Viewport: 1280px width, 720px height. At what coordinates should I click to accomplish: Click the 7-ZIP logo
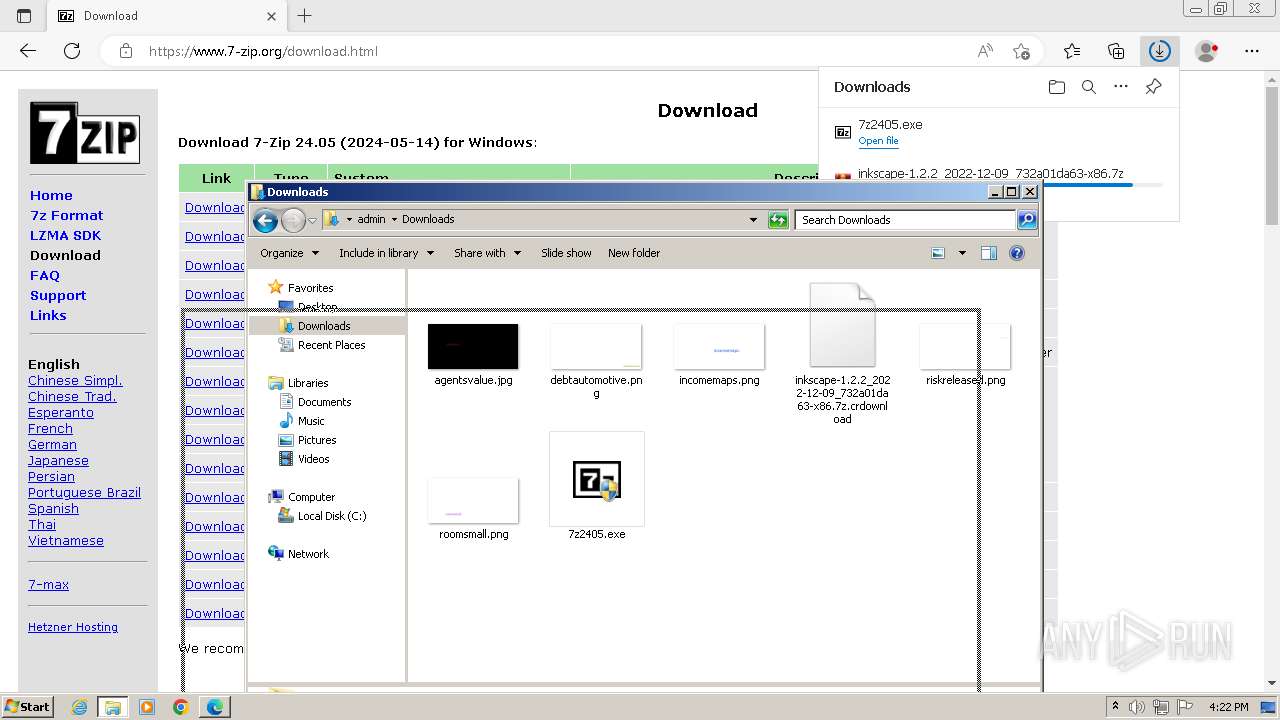coord(84,133)
